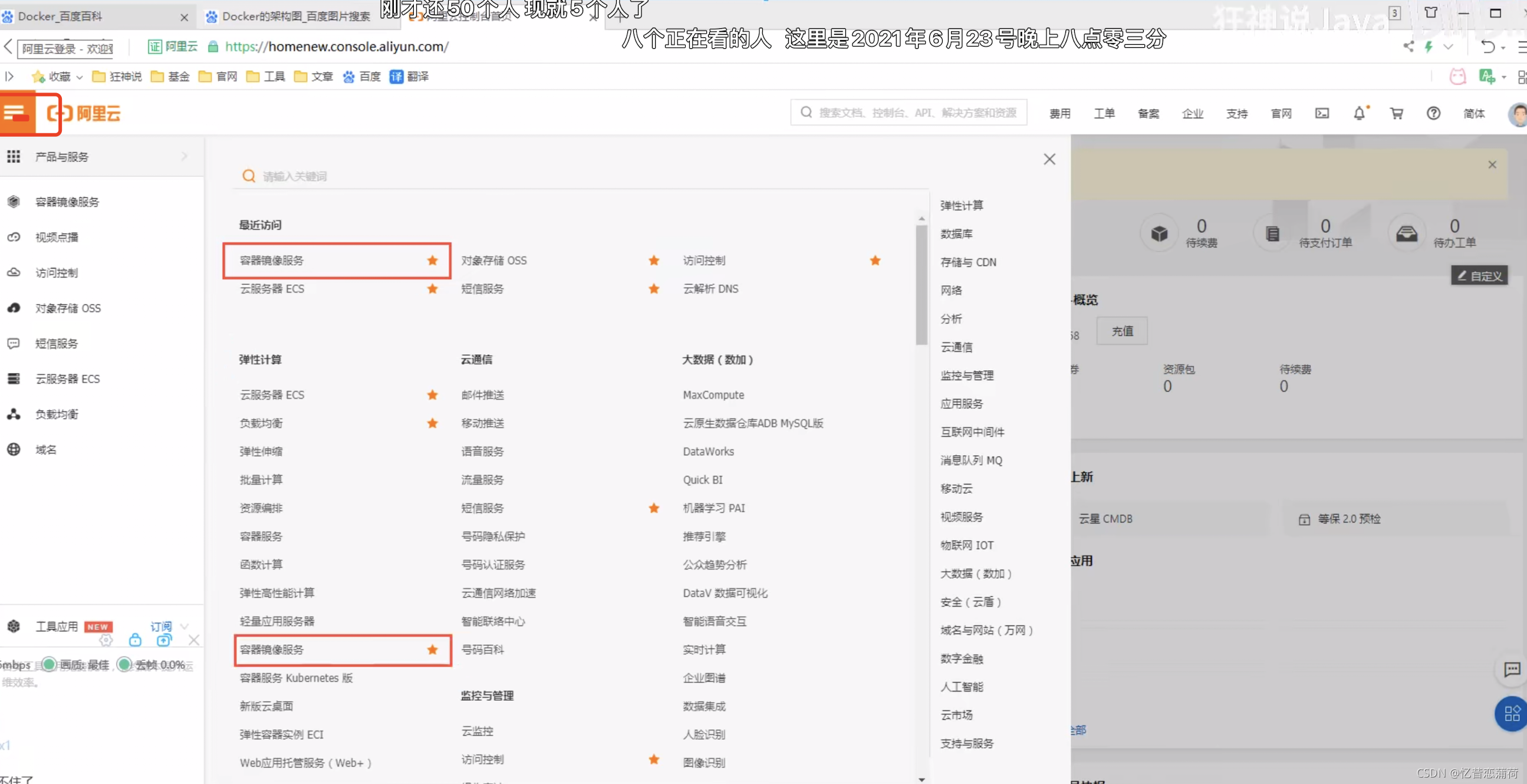
Task: Click the chat feedback floating icon
Action: point(1512,670)
